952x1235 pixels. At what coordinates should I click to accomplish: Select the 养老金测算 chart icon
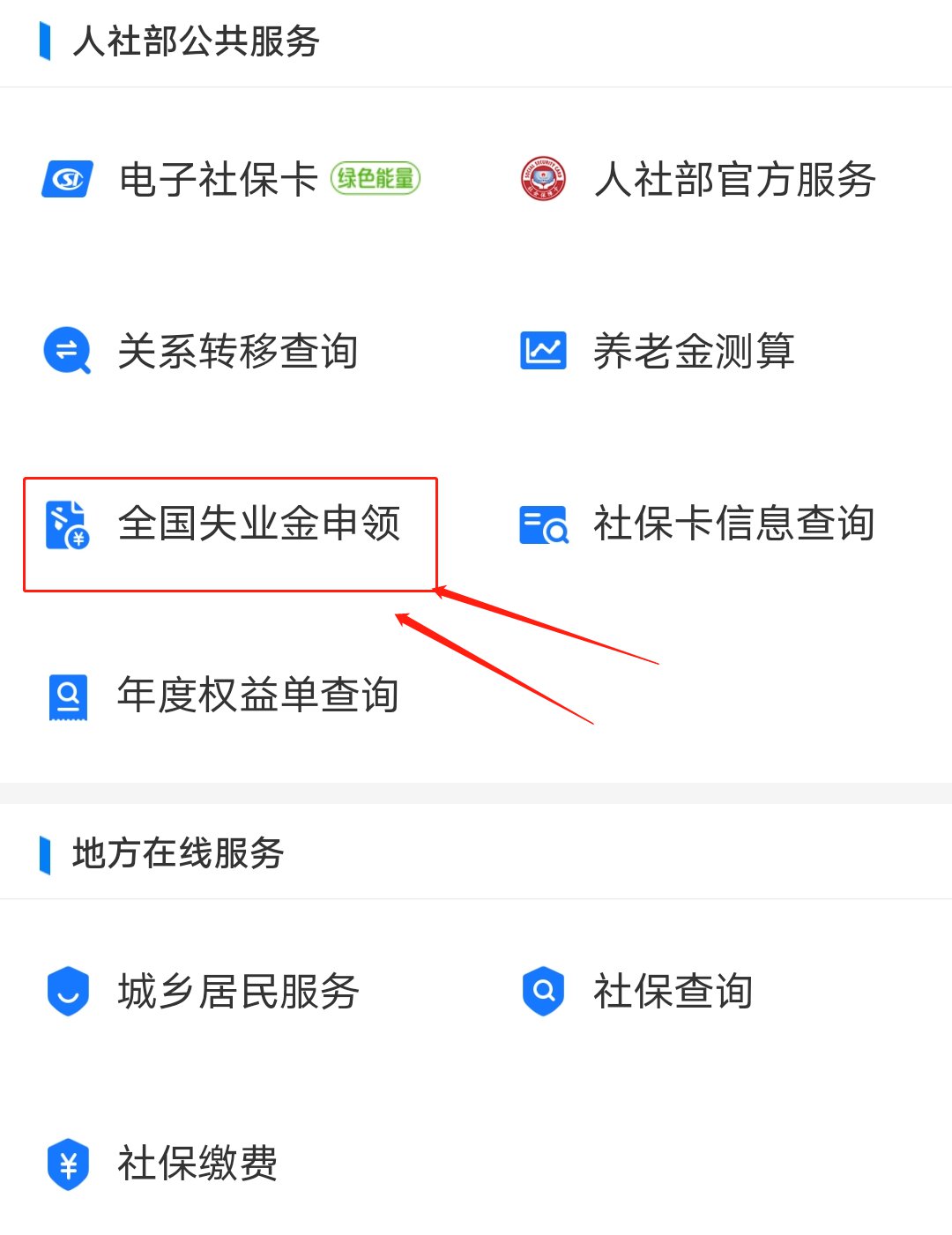coord(543,351)
